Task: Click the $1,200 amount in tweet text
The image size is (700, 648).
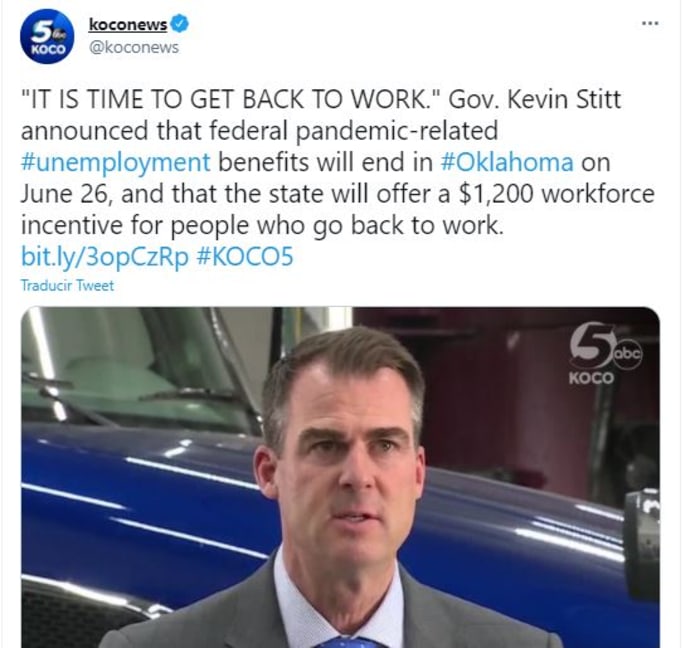Action: coord(496,194)
